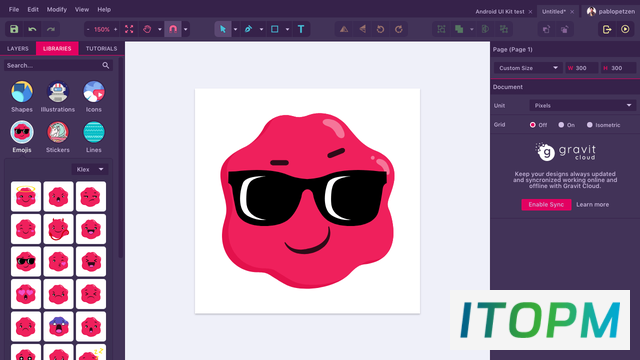Switch to the Tutorials panel tab
Screen dimensions: 640x360
click(101, 48)
